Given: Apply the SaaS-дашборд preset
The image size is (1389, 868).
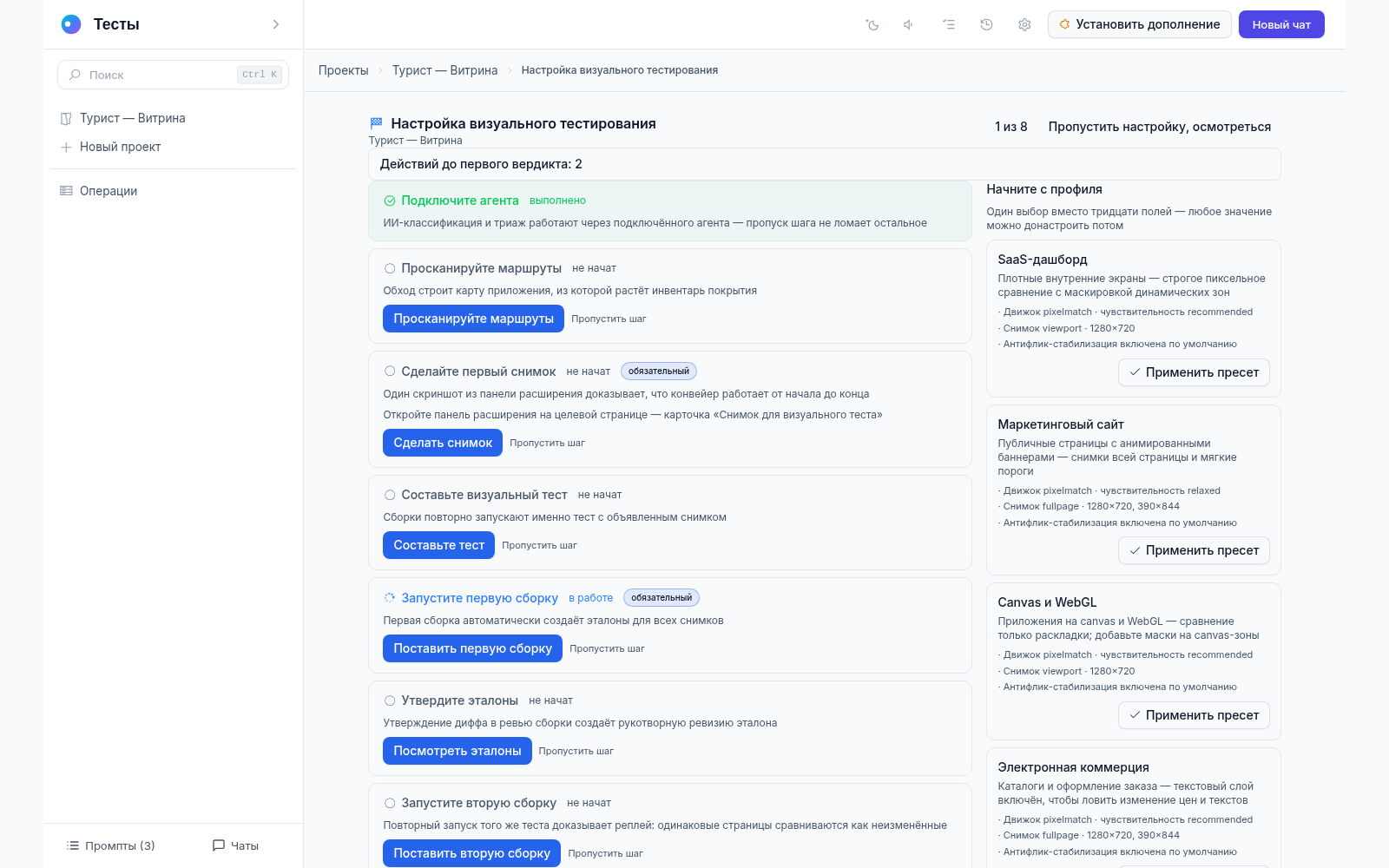Looking at the screenshot, I should [1194, 372].
